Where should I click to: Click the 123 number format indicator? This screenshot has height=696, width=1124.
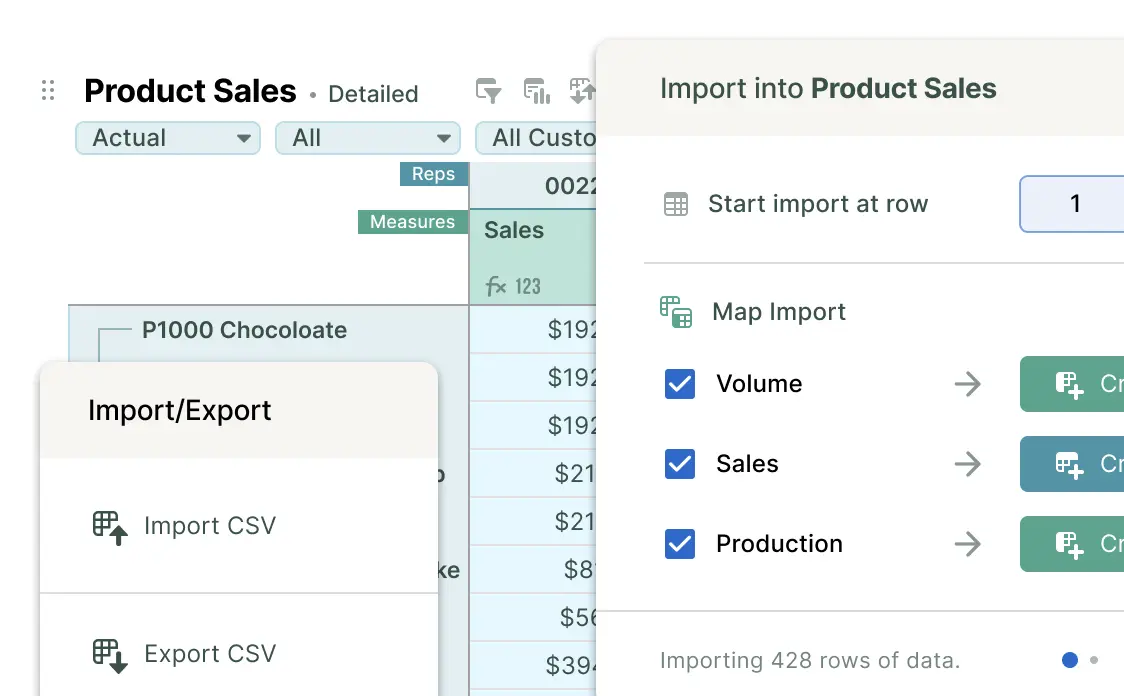tap(528, 287)
